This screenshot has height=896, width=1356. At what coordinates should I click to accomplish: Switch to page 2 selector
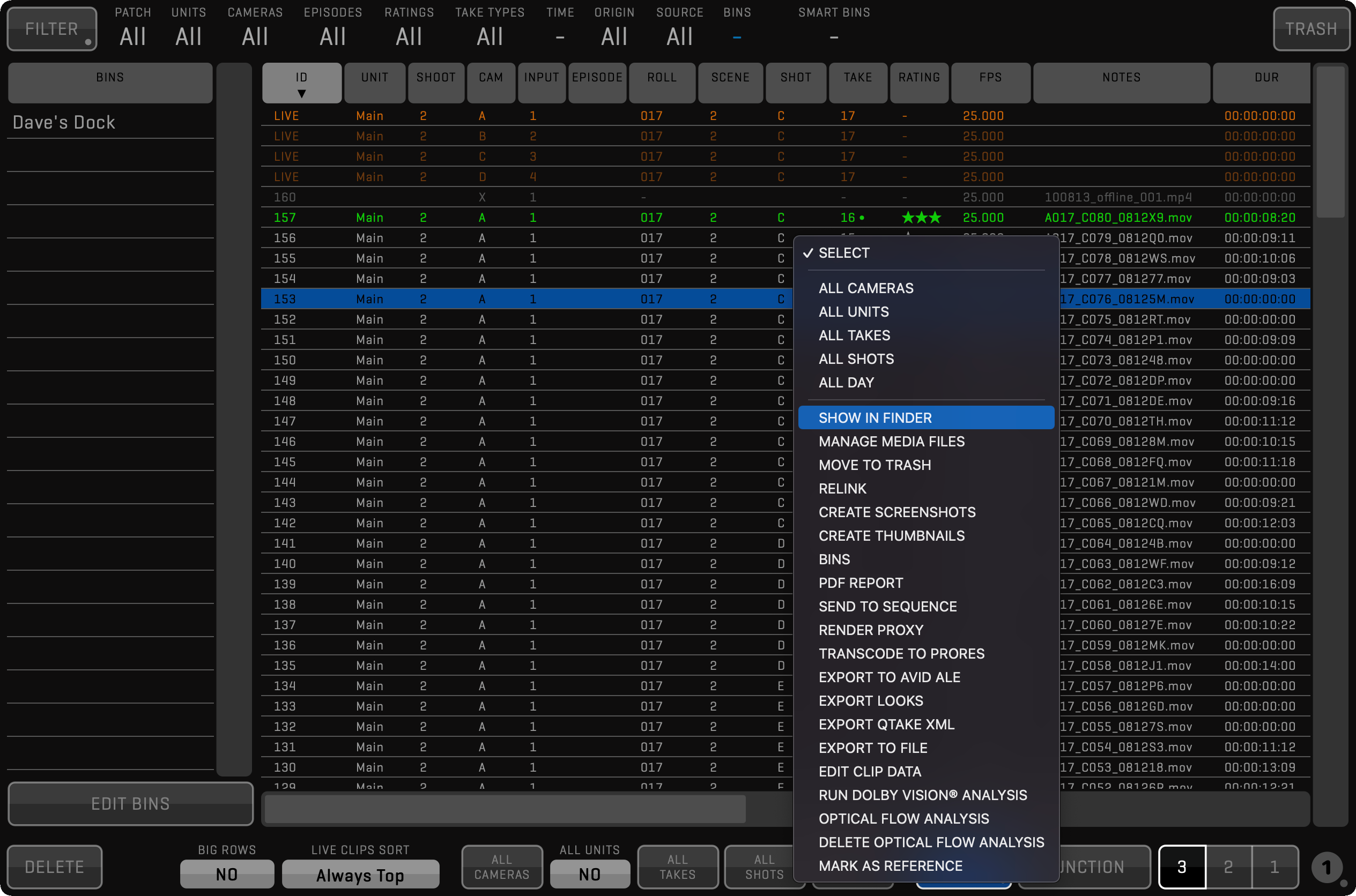[x=1228, y=867]
